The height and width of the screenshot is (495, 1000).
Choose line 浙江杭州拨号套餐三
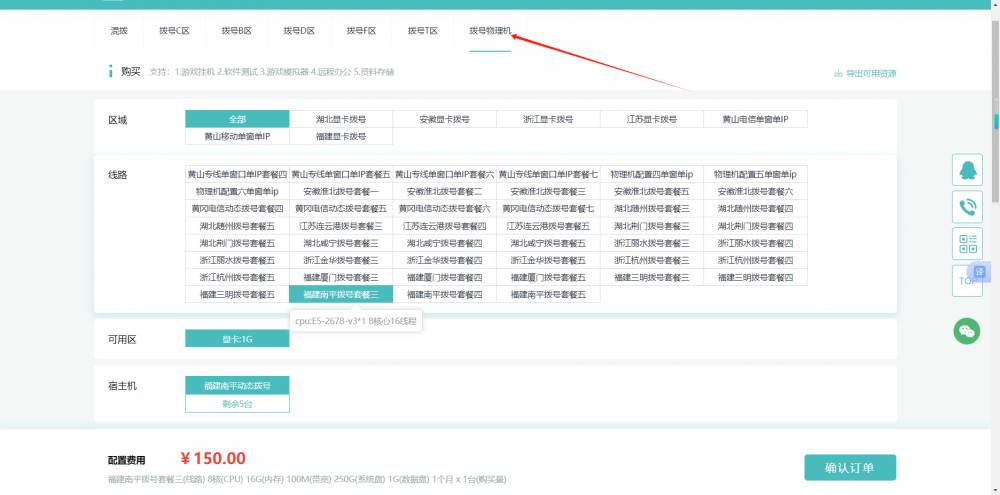652,260
